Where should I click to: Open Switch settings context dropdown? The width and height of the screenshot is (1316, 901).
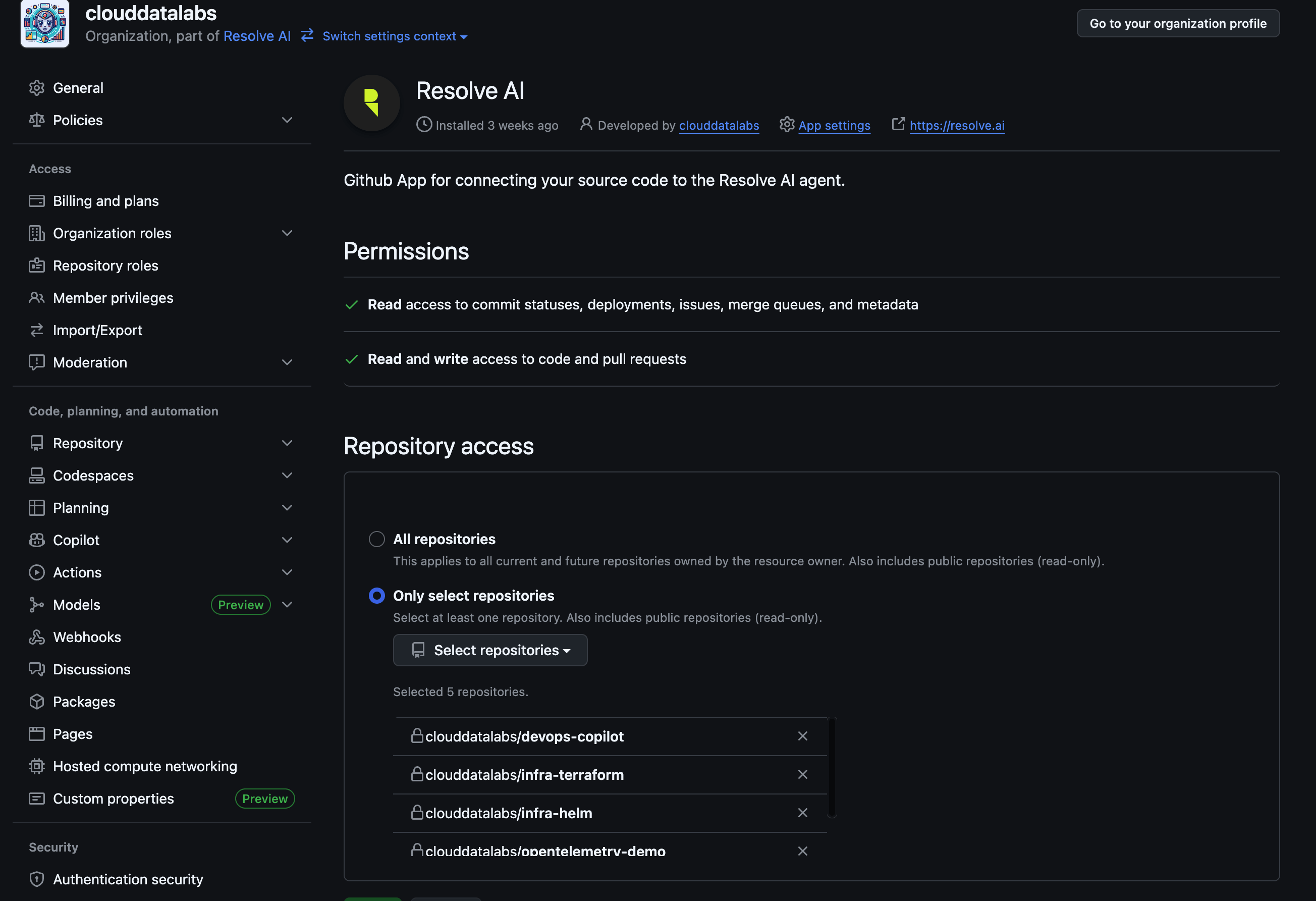point(395,36)
